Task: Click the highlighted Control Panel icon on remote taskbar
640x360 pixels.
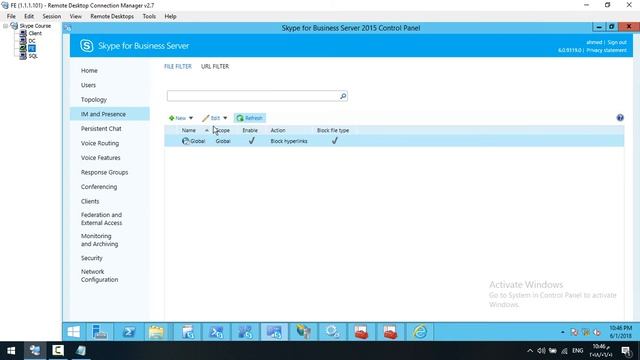Action: click(x=274, y=331)
